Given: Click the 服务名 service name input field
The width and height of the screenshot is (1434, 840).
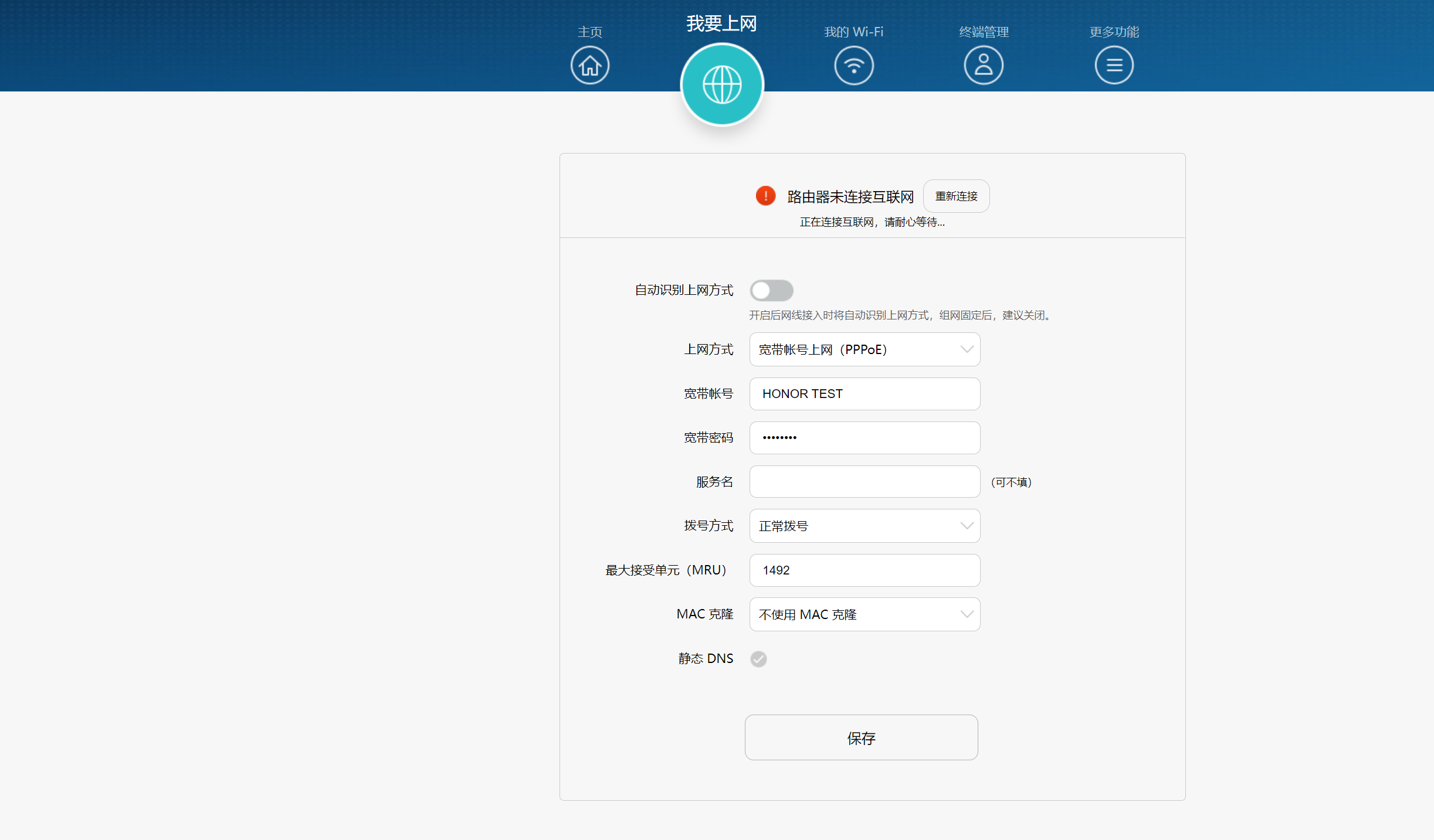Looking at the screenshot, I should (864, 481).
